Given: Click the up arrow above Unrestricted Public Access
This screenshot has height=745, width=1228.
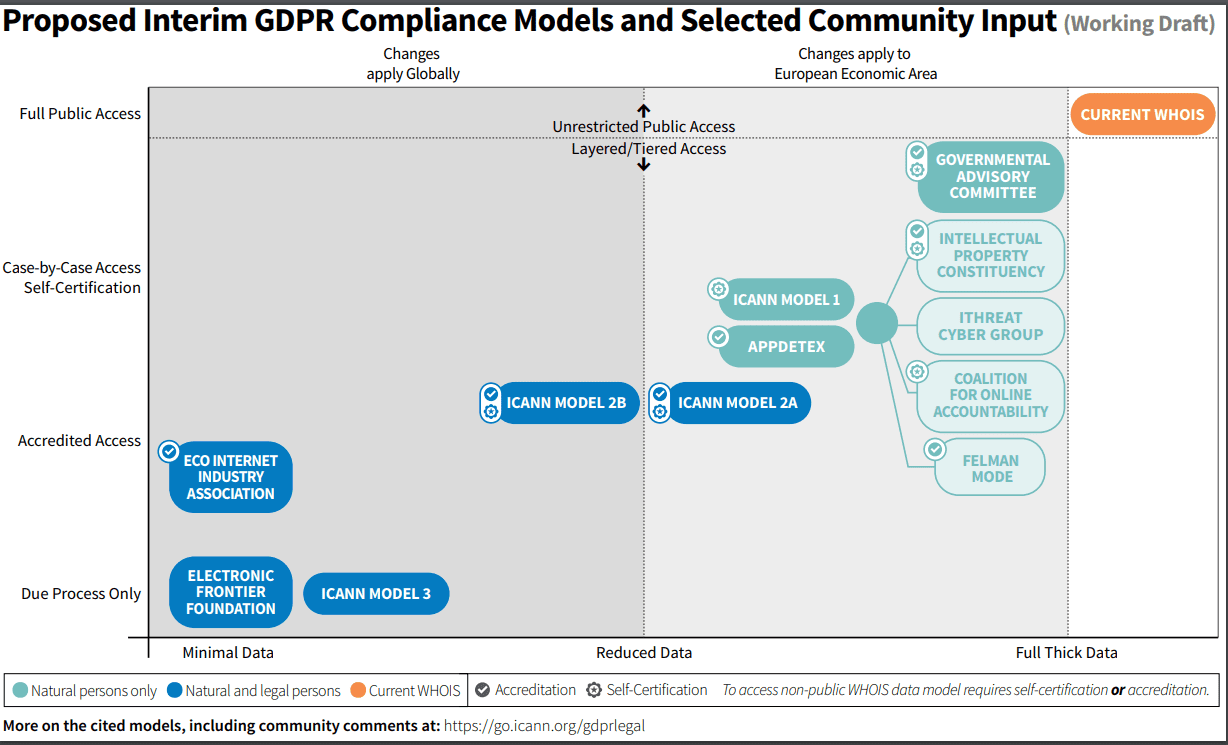Looking at the screenshot, I should (x=644, y=110).
